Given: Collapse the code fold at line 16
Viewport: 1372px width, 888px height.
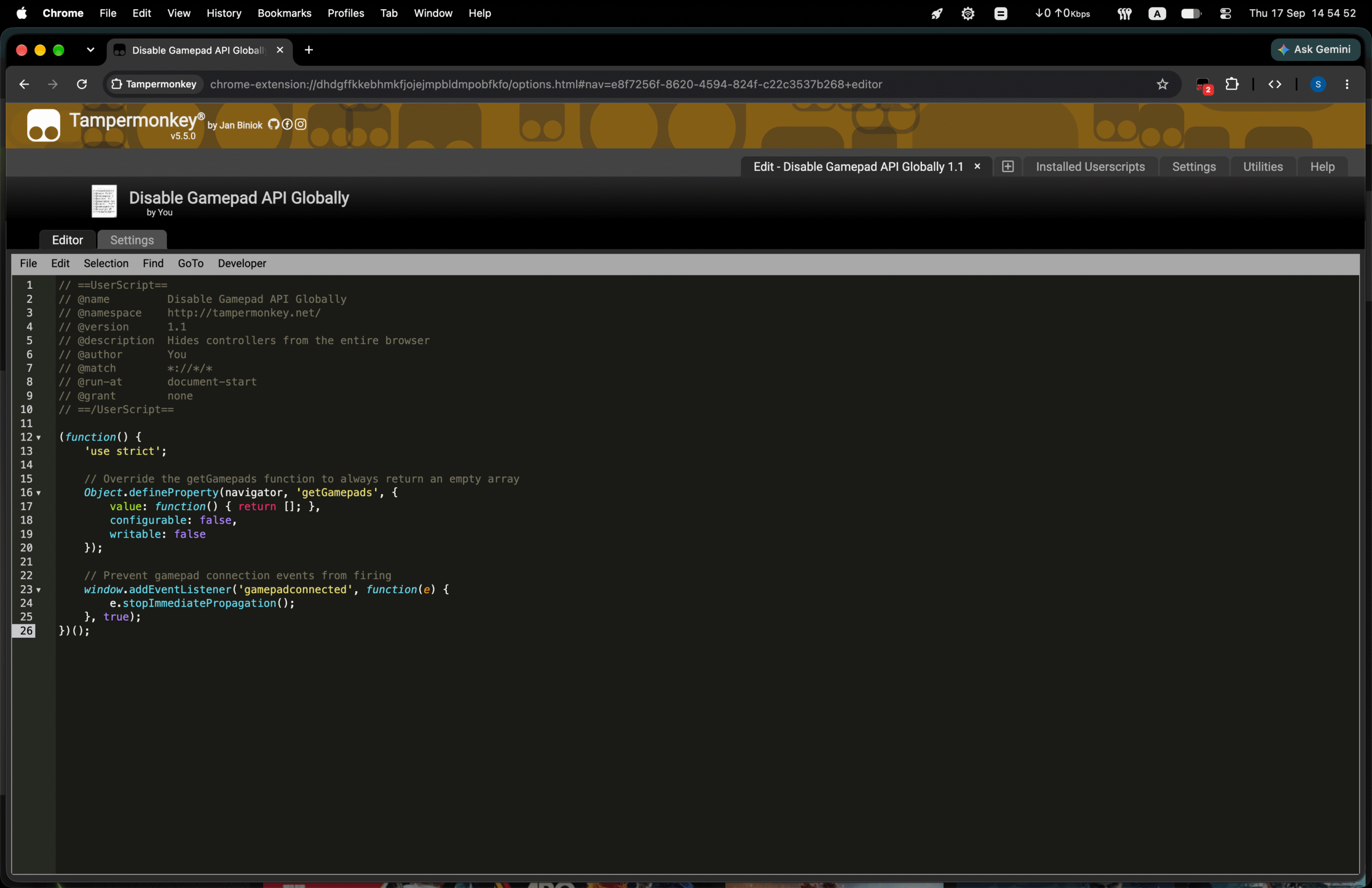Looking at the screenshot, I should tap(39, 493).
